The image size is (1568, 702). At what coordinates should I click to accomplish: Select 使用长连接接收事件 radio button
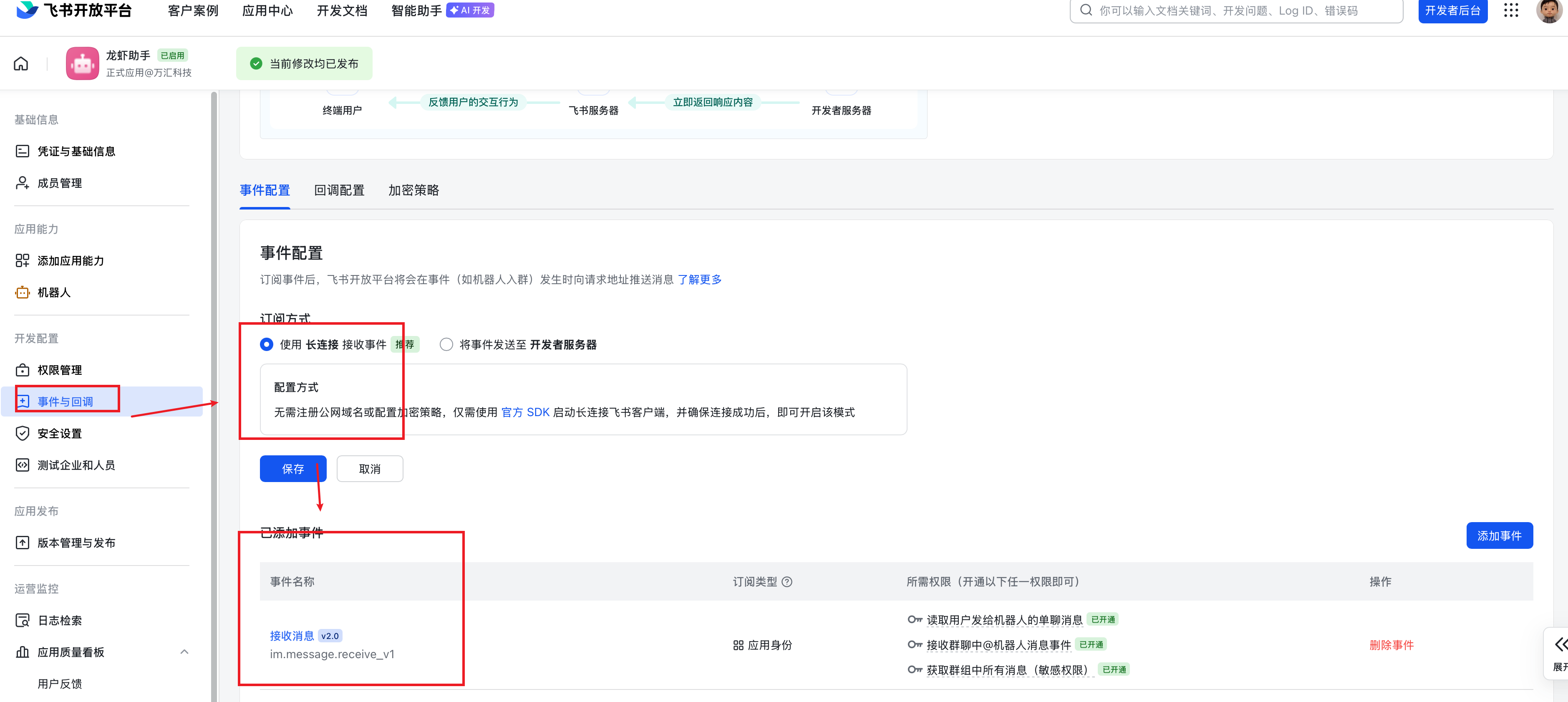(x=267, y=345)
